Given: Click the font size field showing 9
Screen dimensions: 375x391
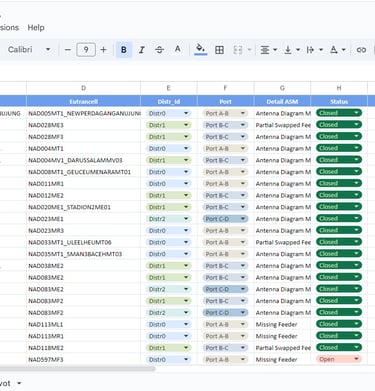Looking at the screenshot, I should [86, 50].
